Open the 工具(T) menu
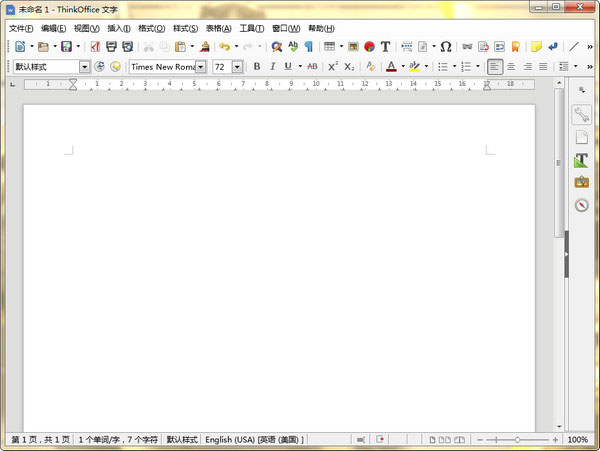600x451 pixels. (x=252, y=28)
